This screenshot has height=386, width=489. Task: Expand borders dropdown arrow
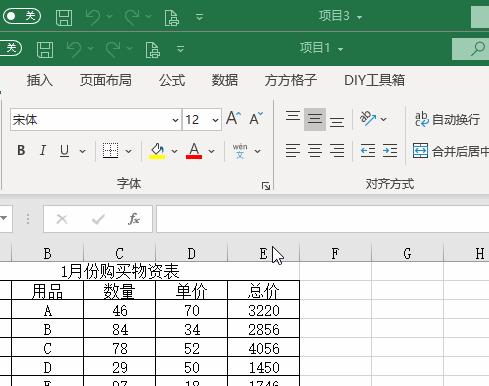click(x=128, y=151)
